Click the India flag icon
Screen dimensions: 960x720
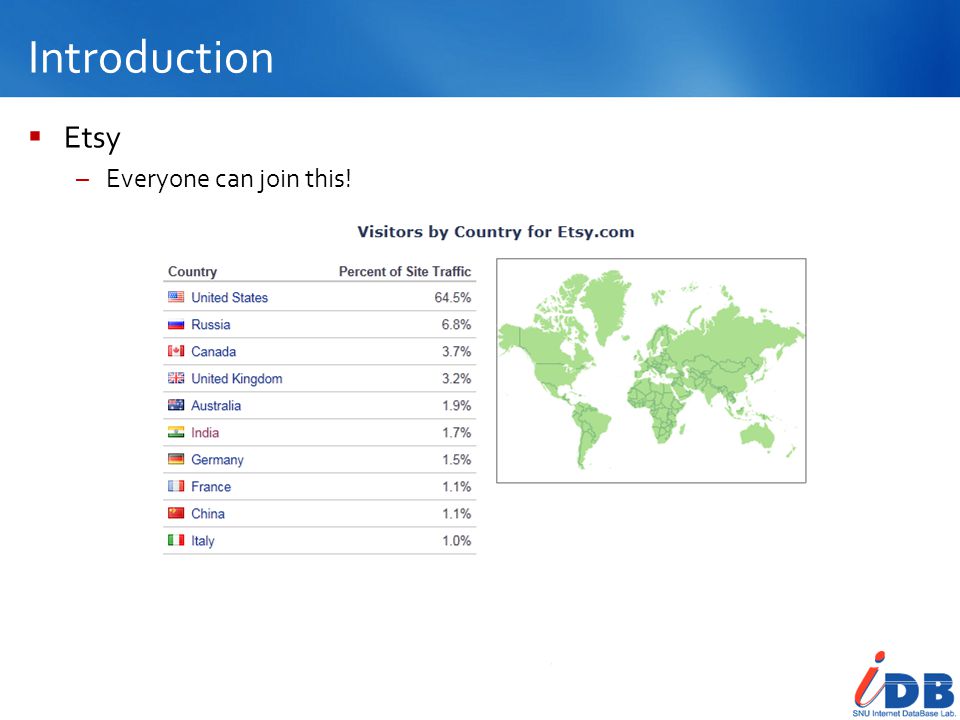[x=176, y=432]
